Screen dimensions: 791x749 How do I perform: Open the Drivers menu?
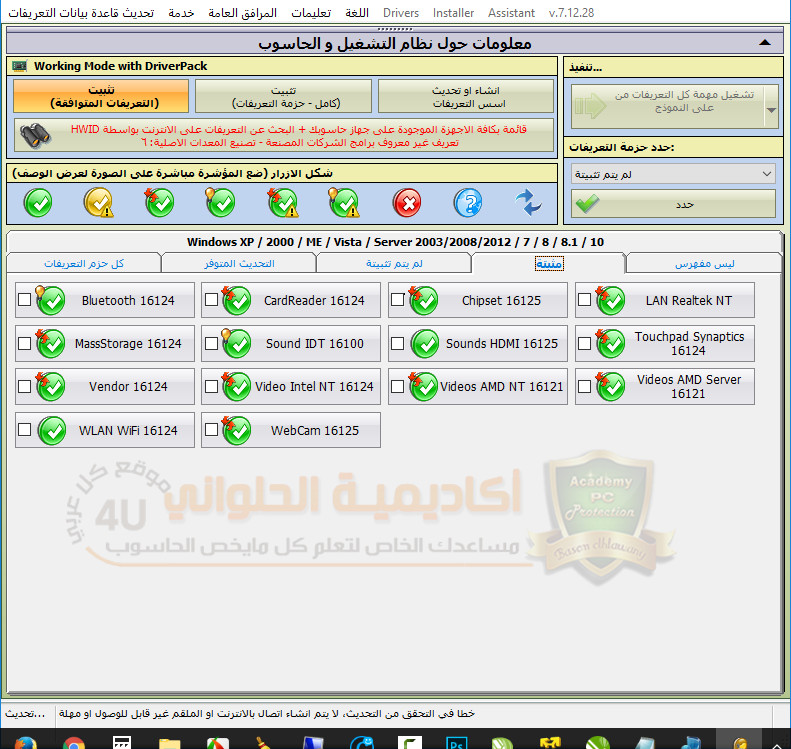(401, 13)
